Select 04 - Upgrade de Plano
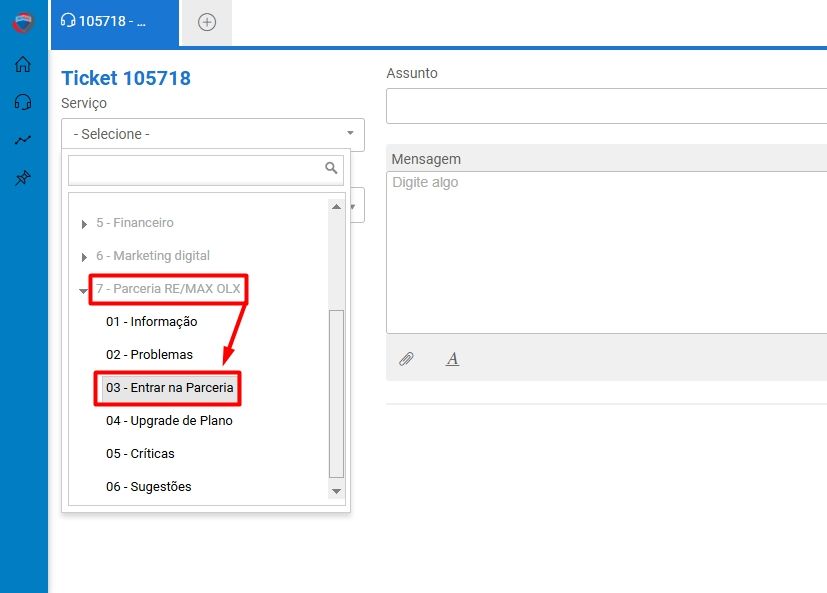 click(169, 420)
